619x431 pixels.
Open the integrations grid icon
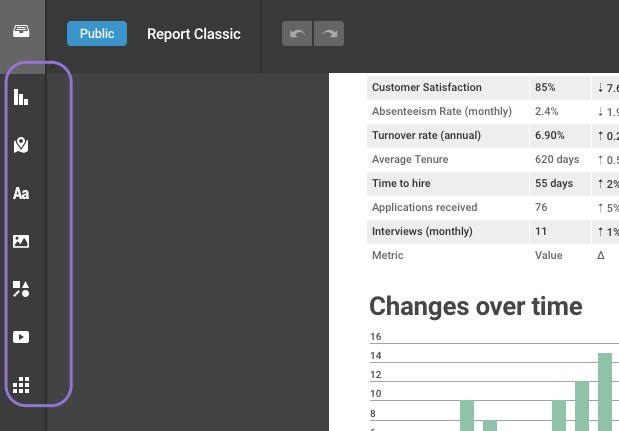[x=21, y=385]
